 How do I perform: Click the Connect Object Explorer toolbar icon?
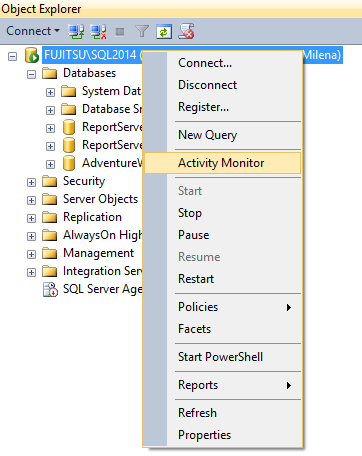click(x=76, y=32)
